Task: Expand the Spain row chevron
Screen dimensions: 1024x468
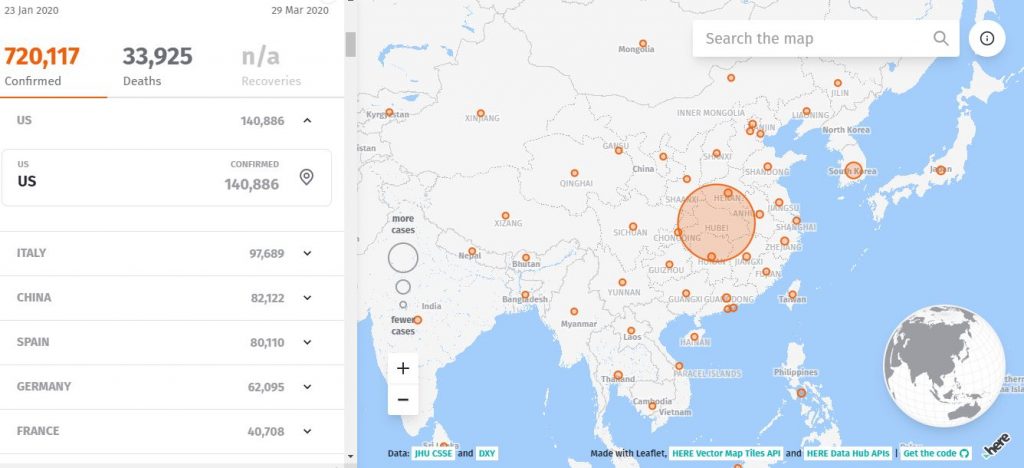Action: coord(308,342)
